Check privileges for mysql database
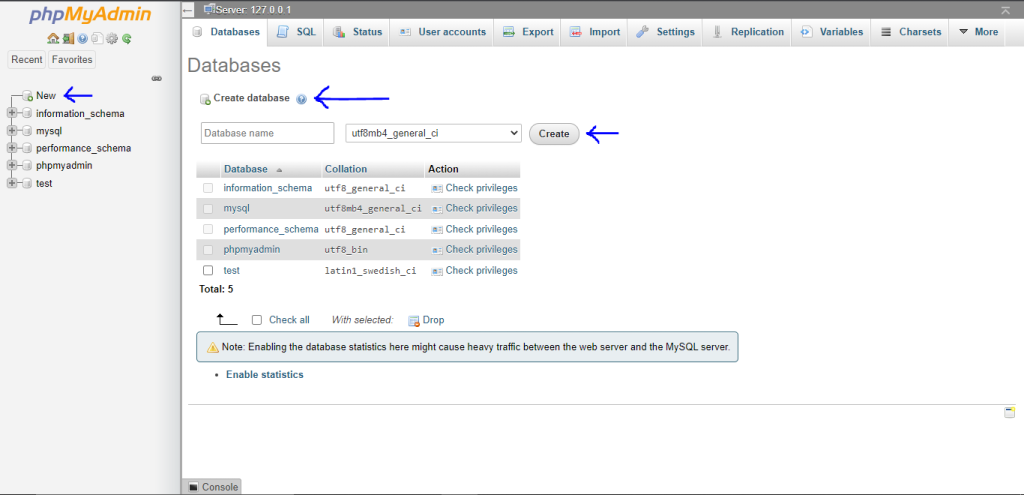 point(474,208)
